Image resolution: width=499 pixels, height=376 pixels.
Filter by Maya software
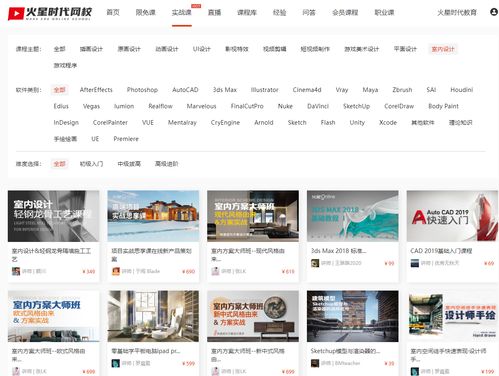pyautogui.click(x=370, y=90)
